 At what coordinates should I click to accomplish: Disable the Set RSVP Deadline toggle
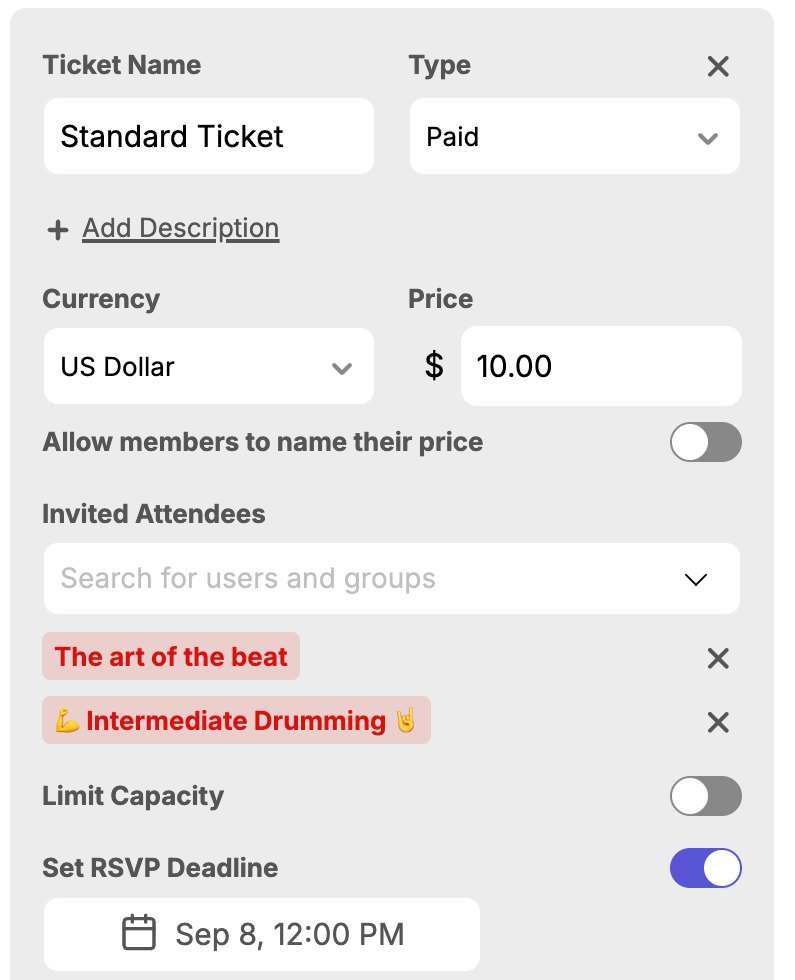(705, 868)
